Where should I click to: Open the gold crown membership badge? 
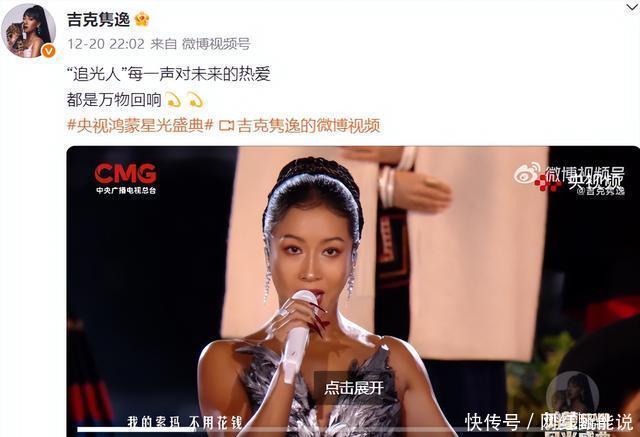(x=142, y=19)
